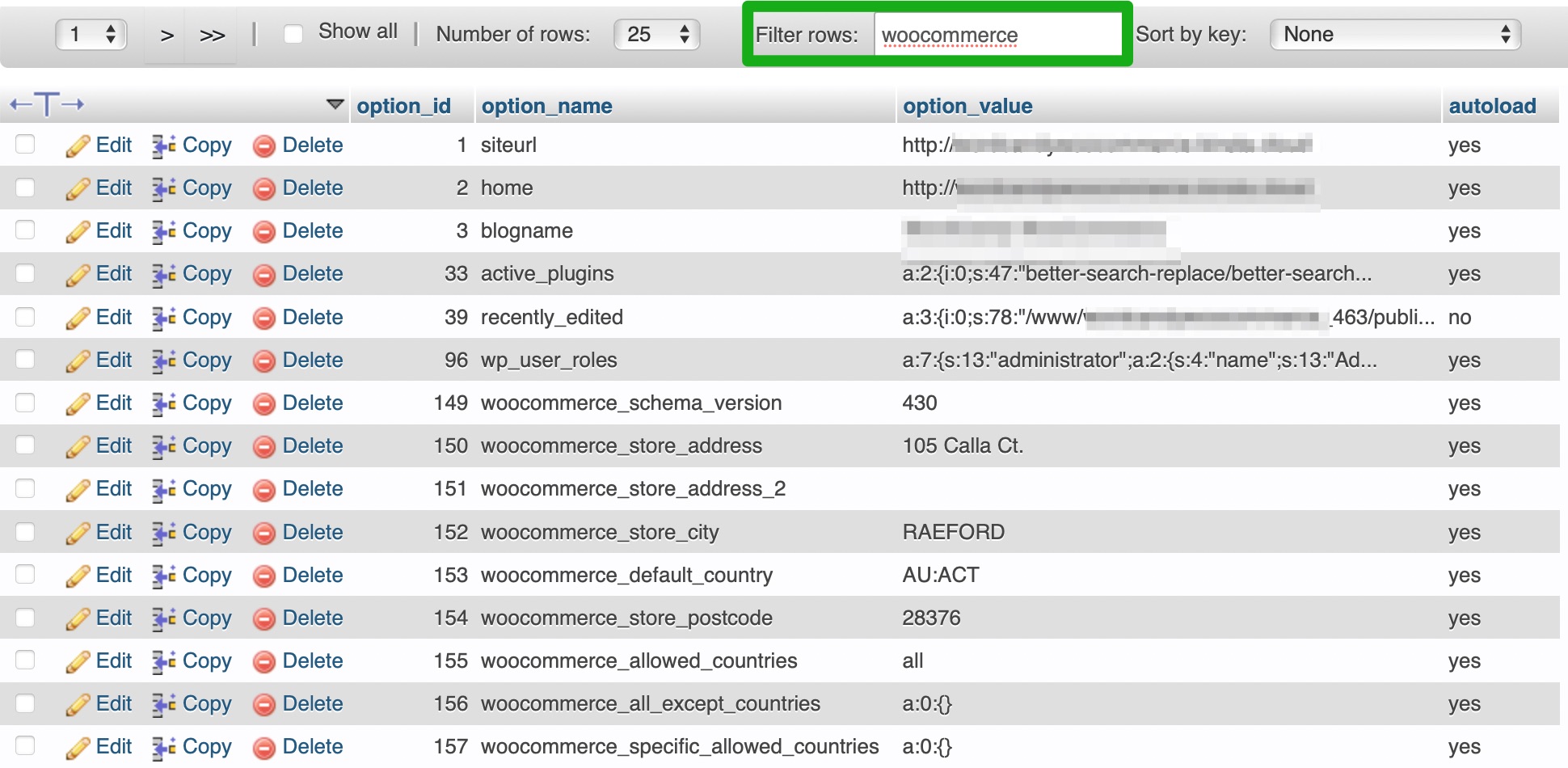This screenshot has width=1568, height=768.
Task: Tick the checkbox for home row
Action: pyautogui.click(x=25, y=187)
